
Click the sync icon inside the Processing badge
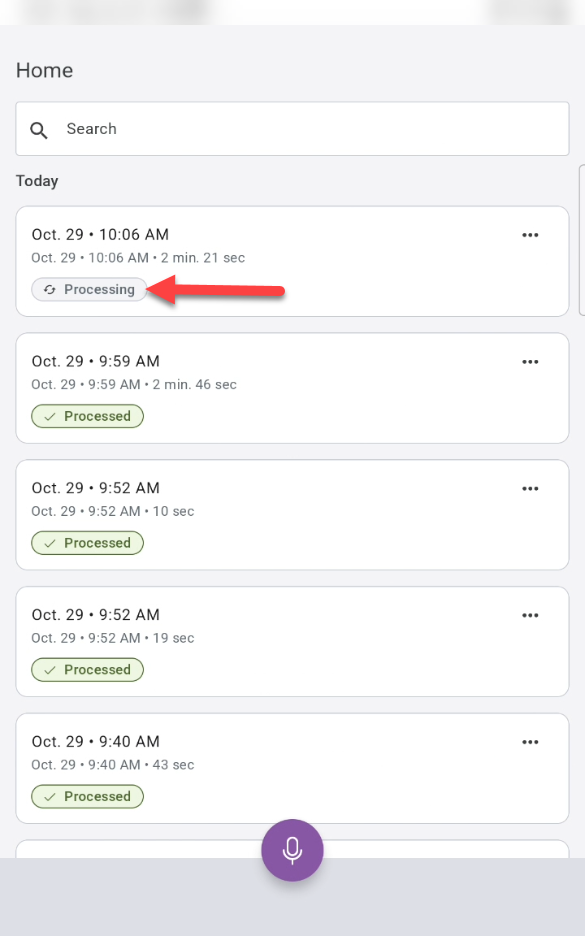click(48, 289)
